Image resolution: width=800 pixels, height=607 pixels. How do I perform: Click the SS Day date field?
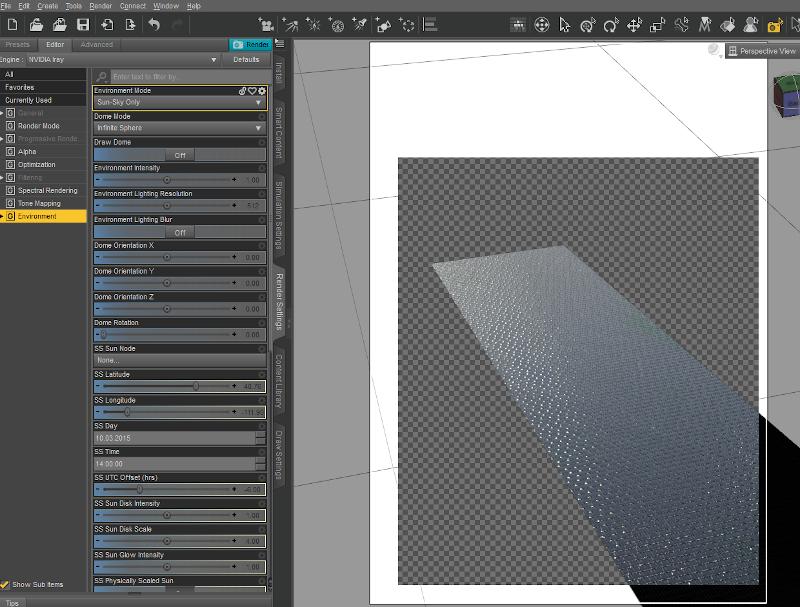(174, 438)
